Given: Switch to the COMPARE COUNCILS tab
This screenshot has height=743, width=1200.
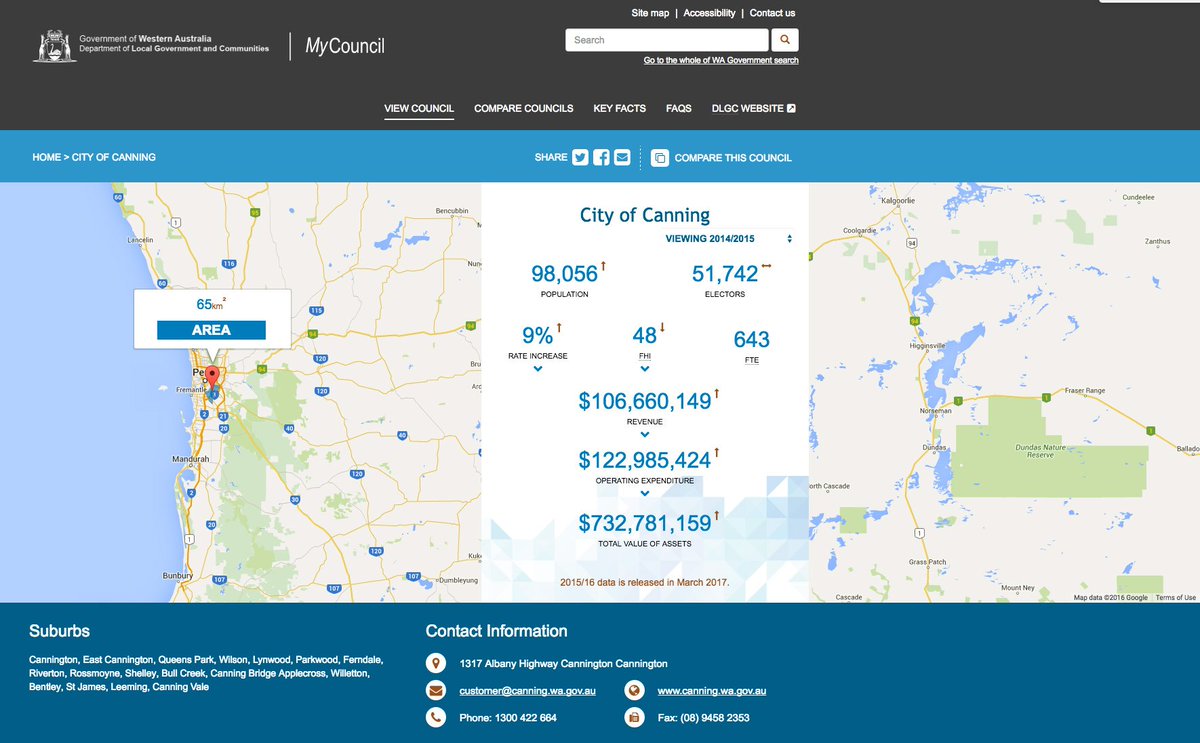Looking at the screenshot, I should 523,108.
